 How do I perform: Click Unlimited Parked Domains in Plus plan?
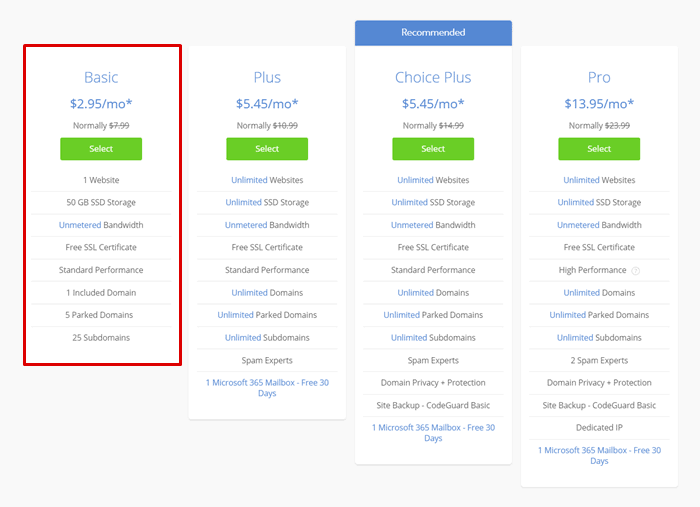tap(267, 315)
